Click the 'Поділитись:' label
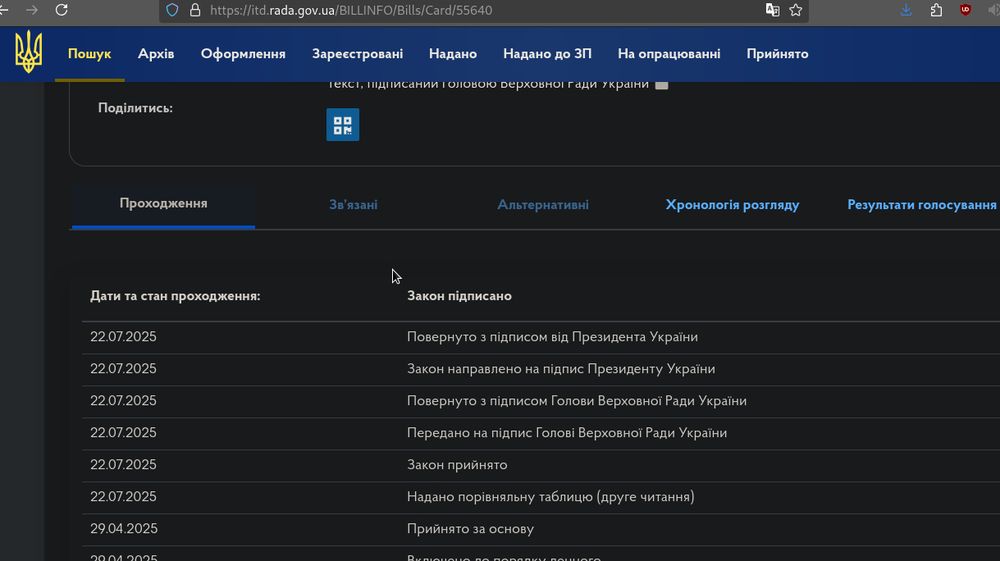 point(135,108)
